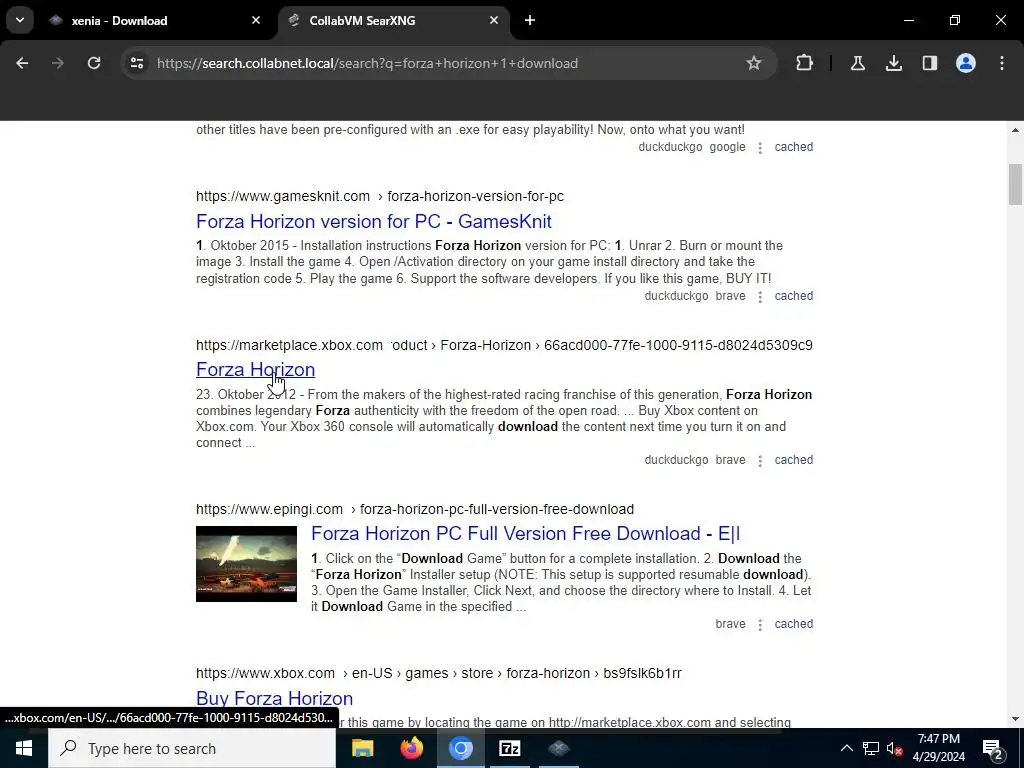Close the CollabVM SearXNG tab
Screen dimensions: 1024x768
tap(494, 21)
